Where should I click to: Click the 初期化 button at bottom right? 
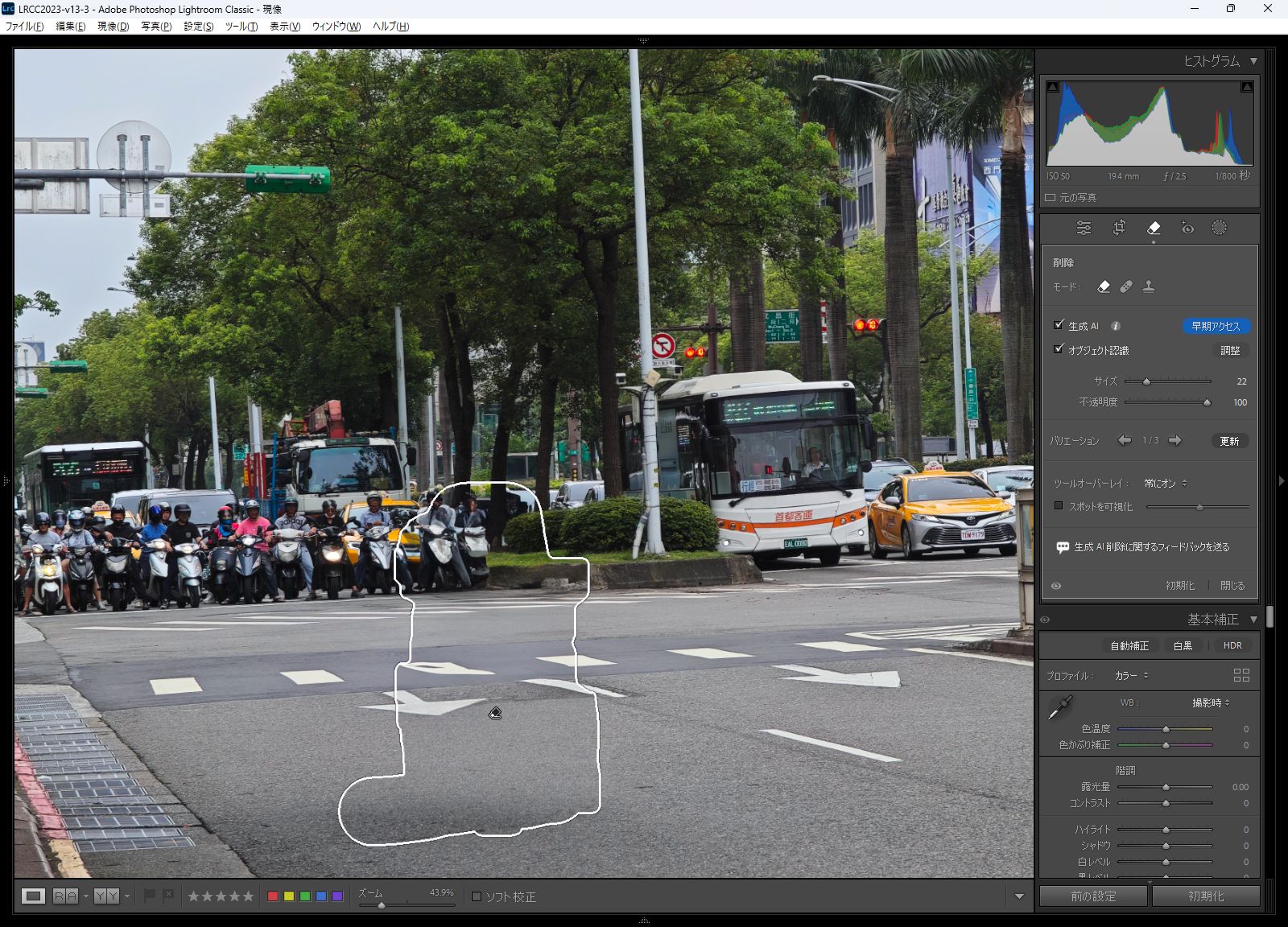point(1205,896)
